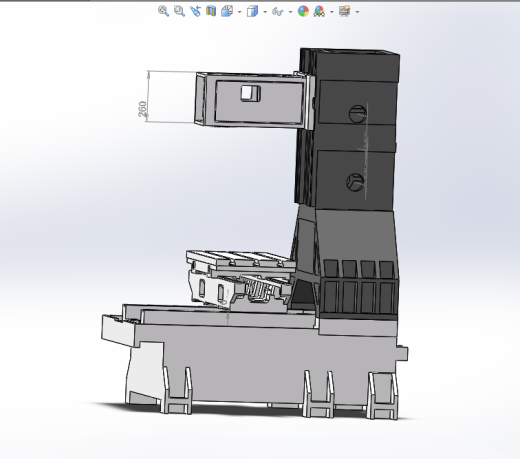The width and height of the screenshot is (520, 459).
Task: Select the lower circular hole on column
Action: tap(355, 182)
